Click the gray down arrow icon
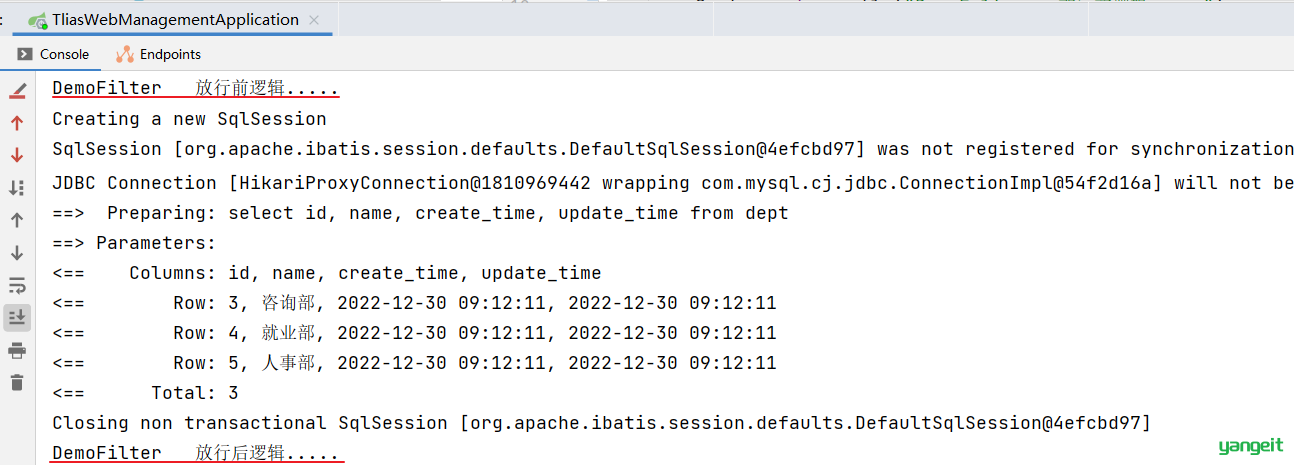This screenshot has height=465, width=1294. coord(17,253)
